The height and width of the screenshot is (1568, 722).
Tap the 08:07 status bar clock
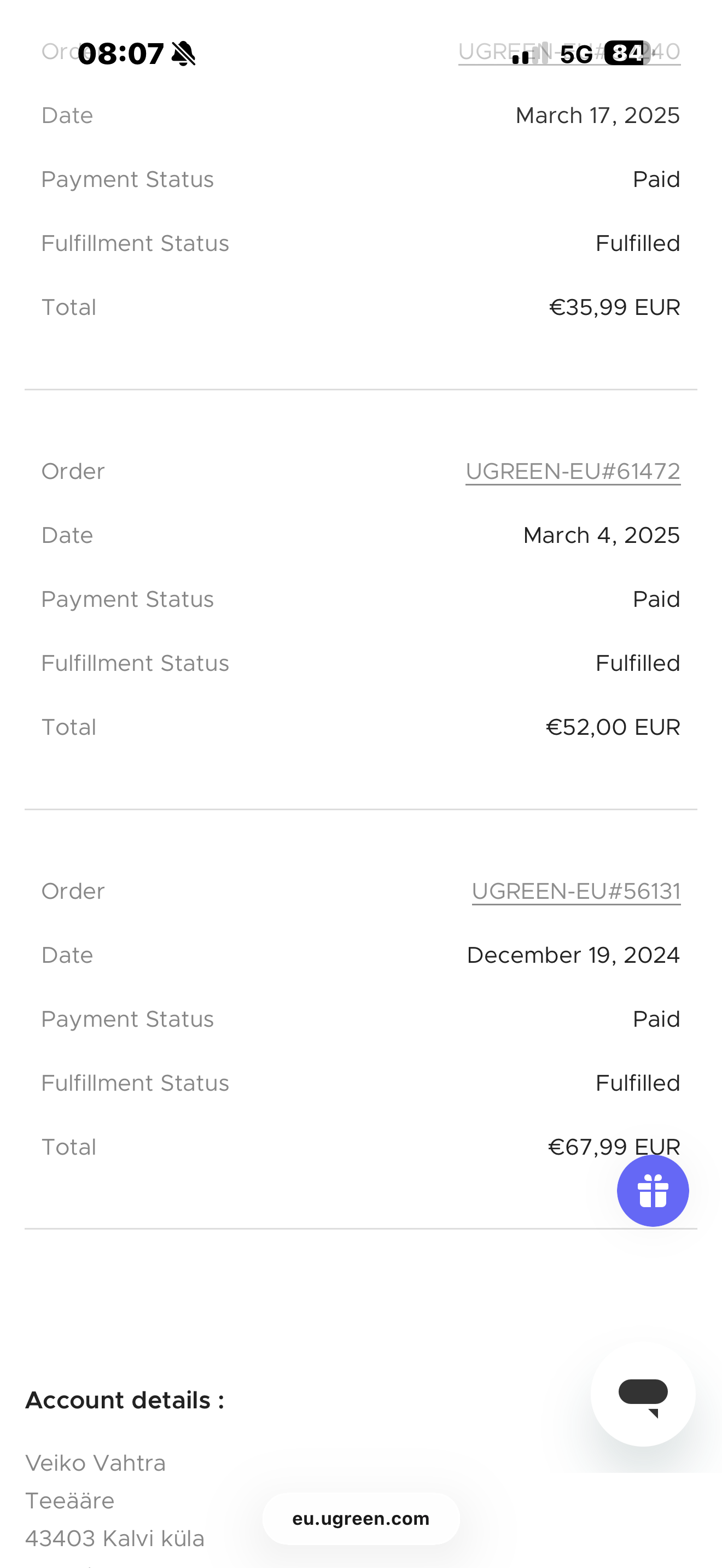coord(120,54)
